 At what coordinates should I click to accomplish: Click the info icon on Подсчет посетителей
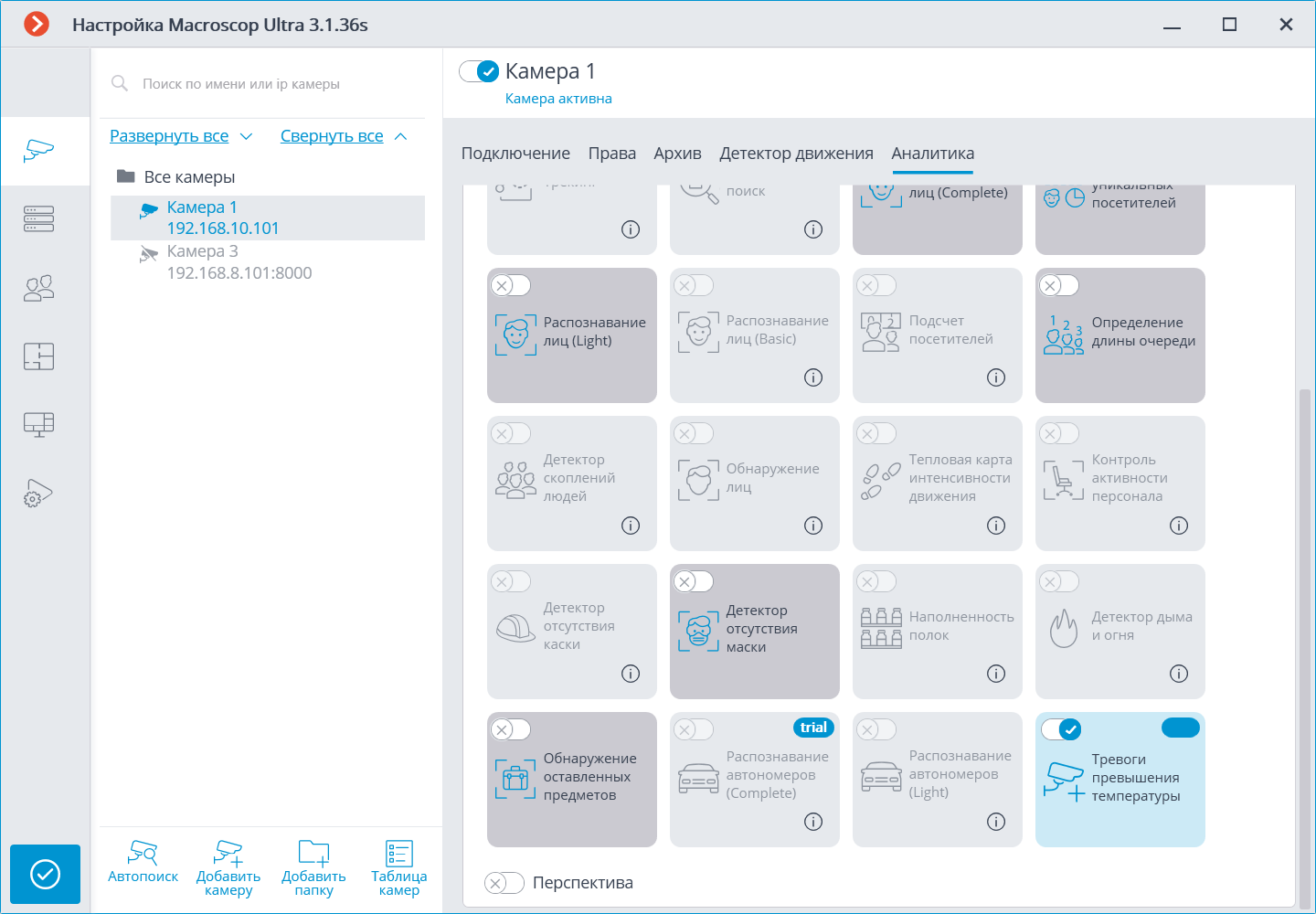(x=996, y=377)
